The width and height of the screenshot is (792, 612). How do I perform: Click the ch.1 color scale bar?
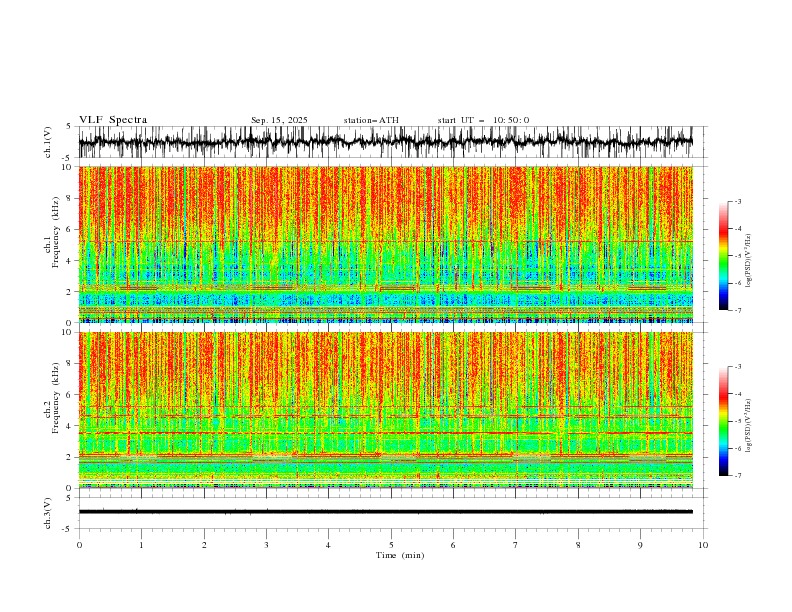tap(724, 256)
